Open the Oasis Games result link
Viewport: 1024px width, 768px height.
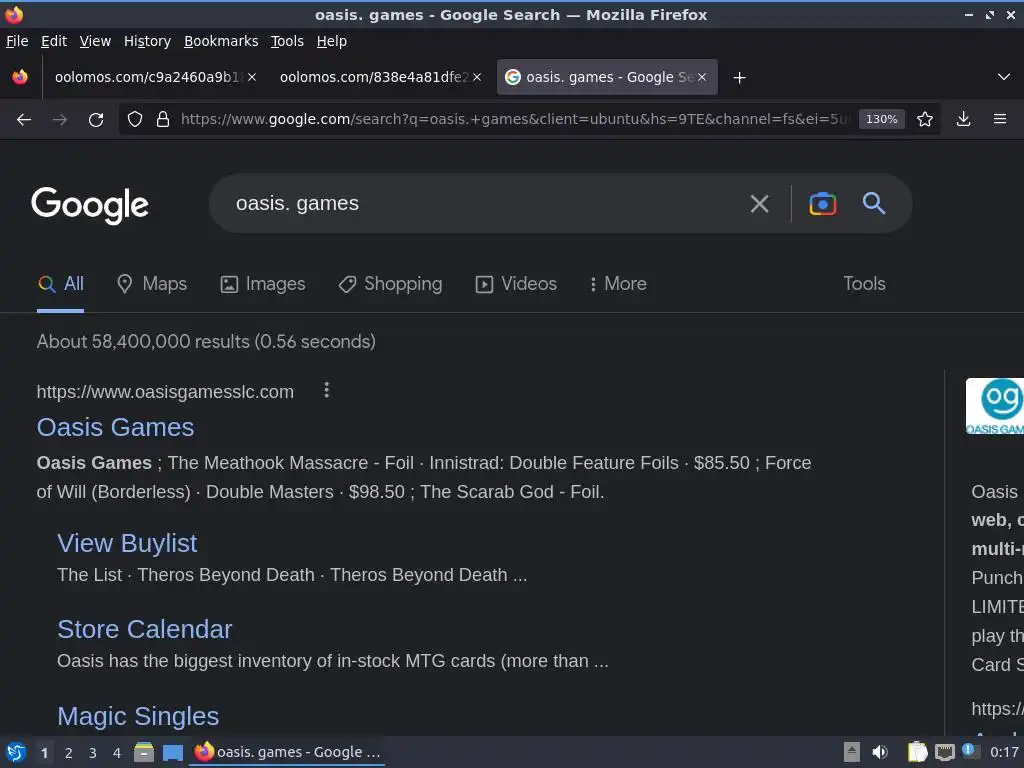pos(116,428)
